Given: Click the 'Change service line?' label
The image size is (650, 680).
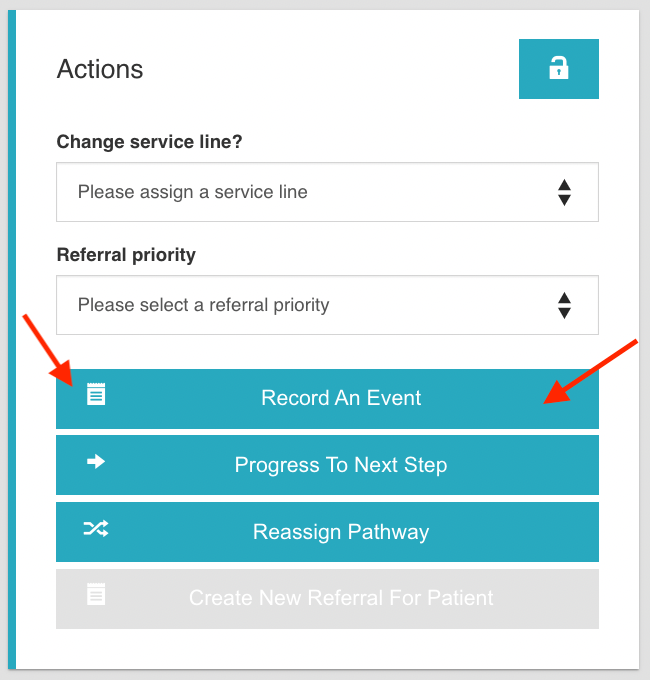Looking at the screenshot, I should (150, 142).
